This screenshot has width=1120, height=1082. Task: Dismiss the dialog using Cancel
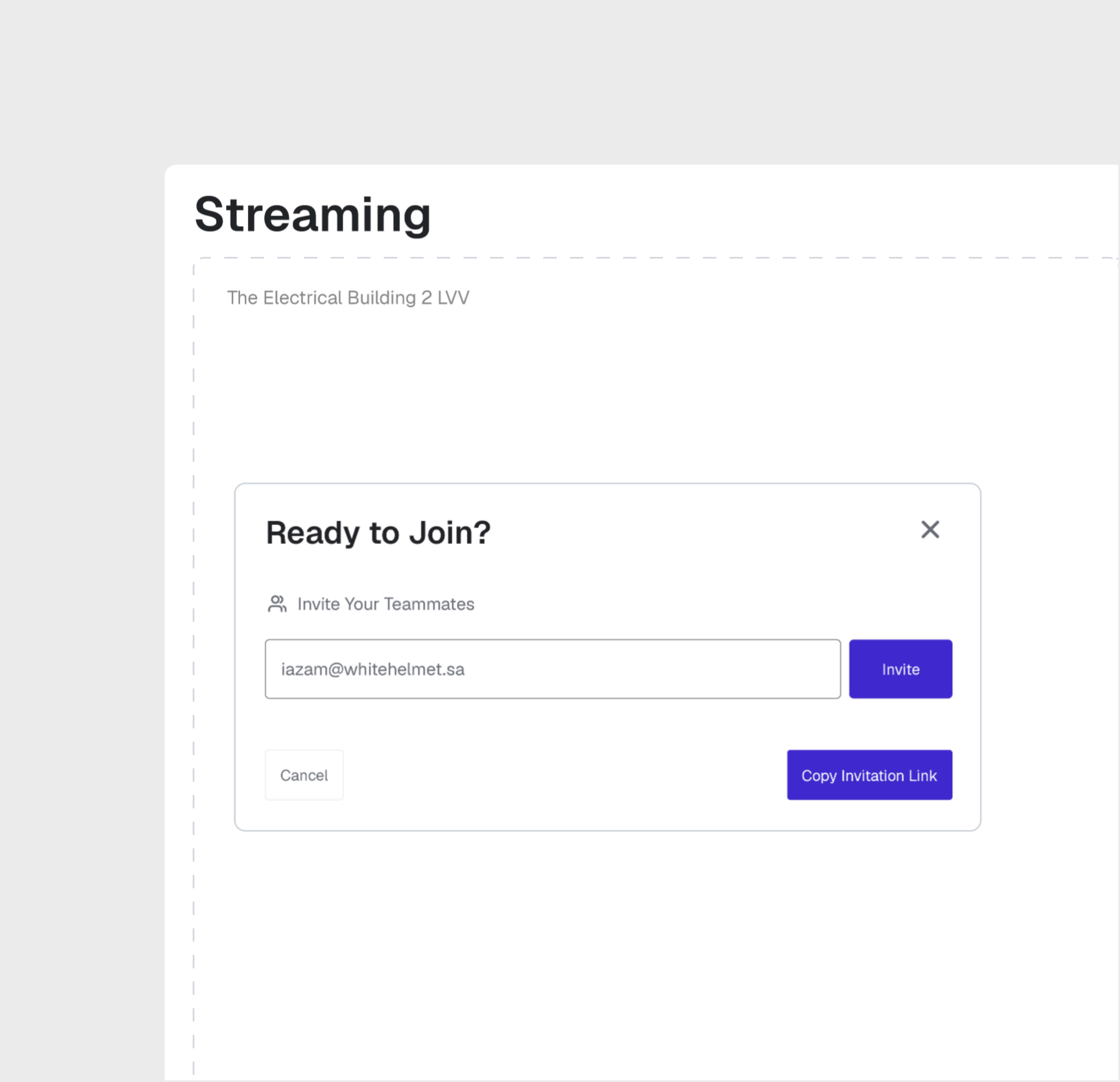coord(304,775)
